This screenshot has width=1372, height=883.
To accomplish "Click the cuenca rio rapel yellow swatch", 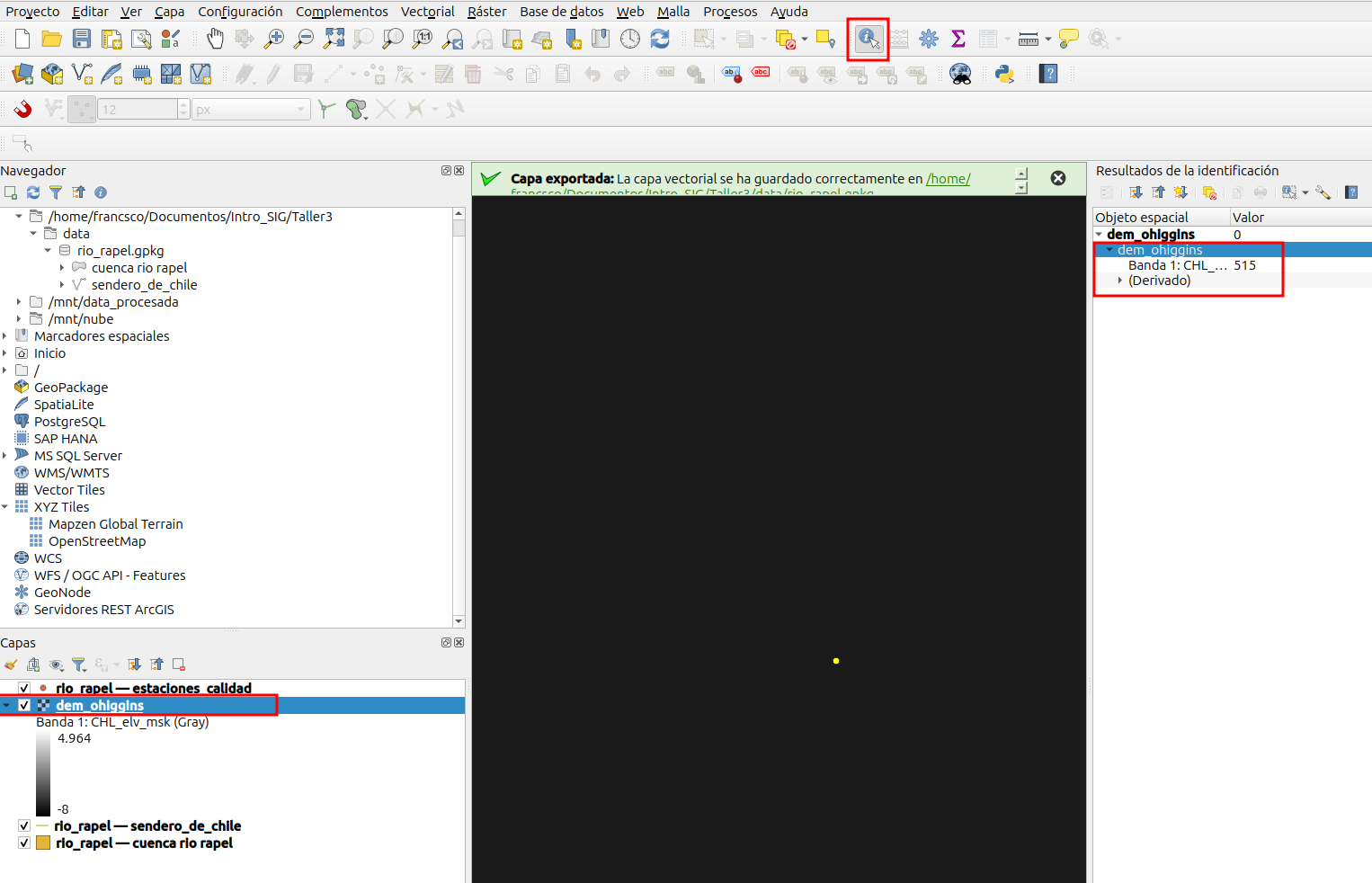I will point(43,843).
